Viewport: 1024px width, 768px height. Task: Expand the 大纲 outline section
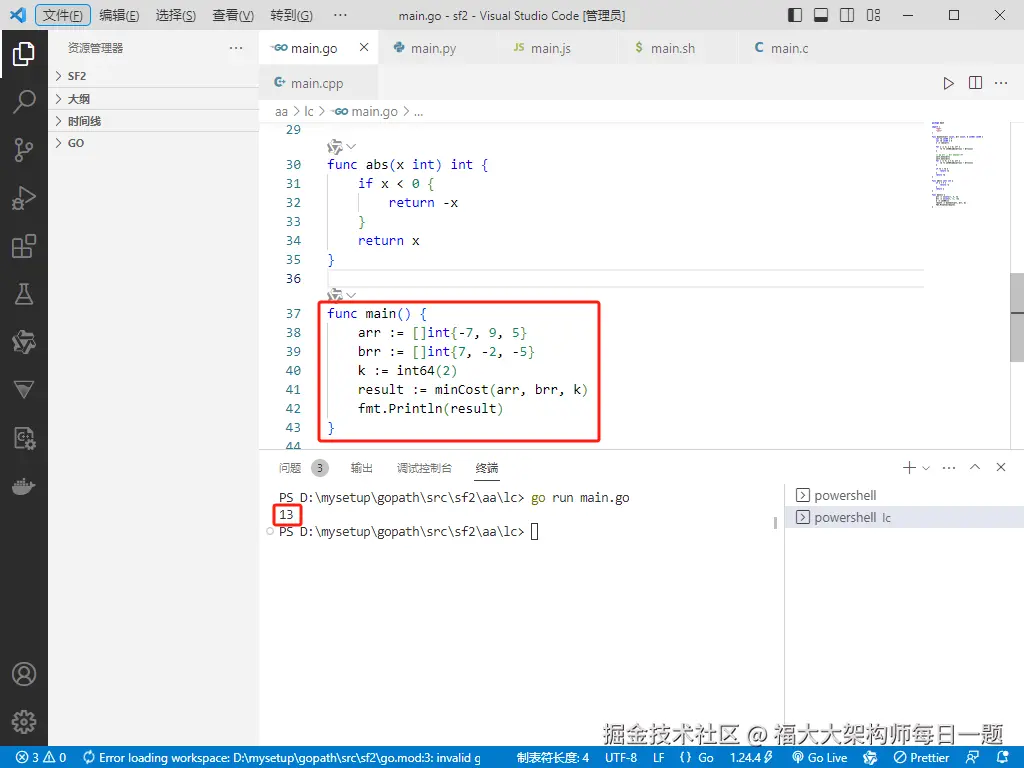pos(154,99)
